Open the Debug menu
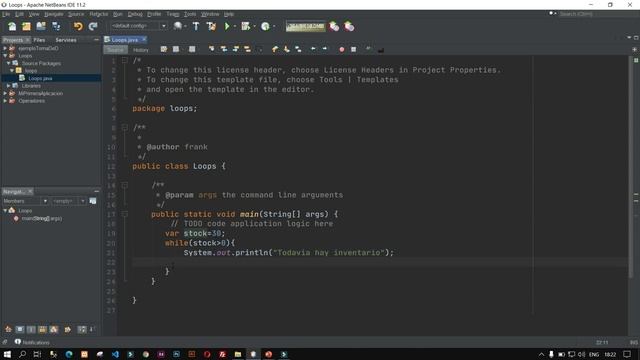 (x=135, y=14)
